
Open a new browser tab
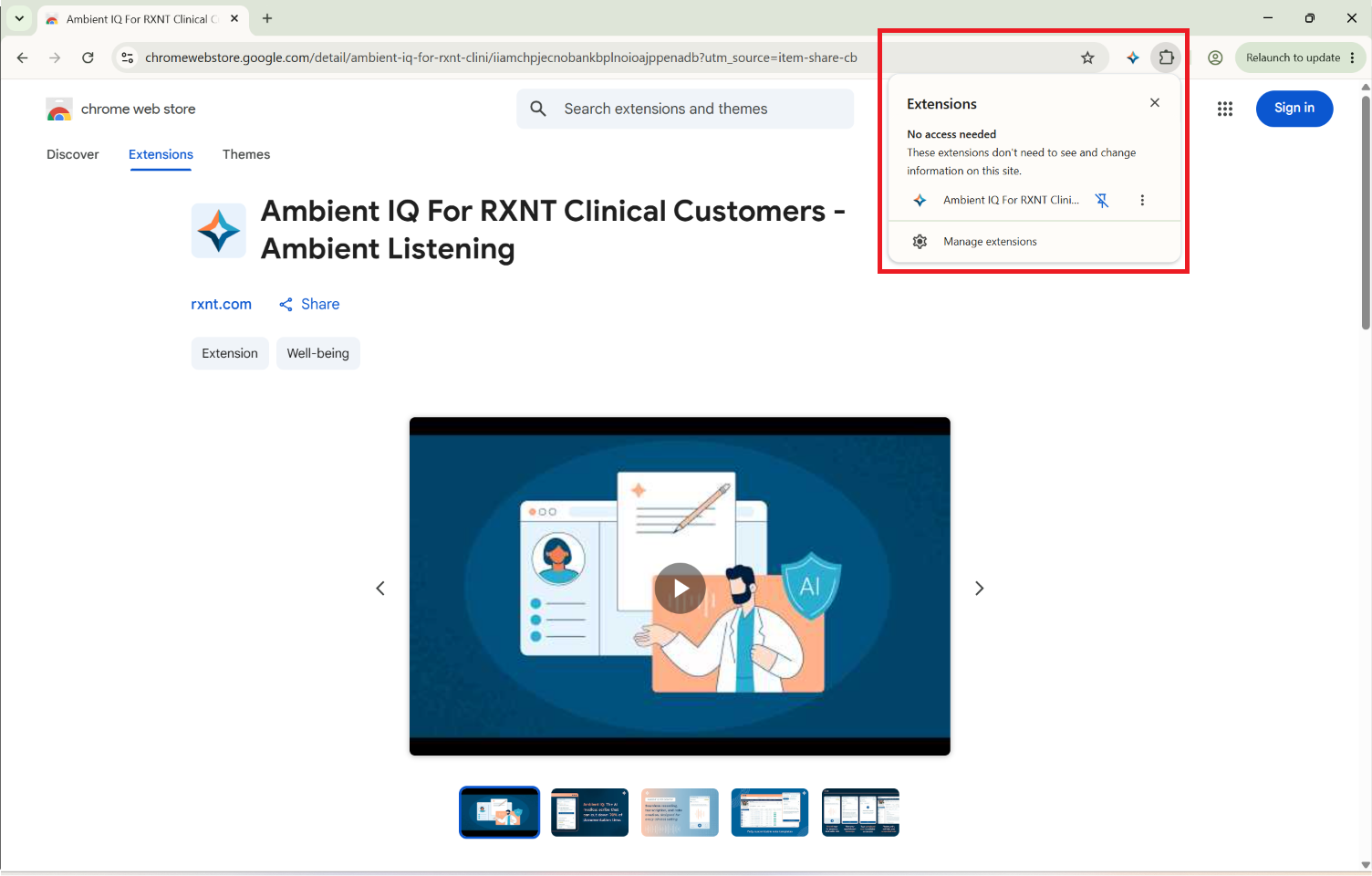[267, 18]
